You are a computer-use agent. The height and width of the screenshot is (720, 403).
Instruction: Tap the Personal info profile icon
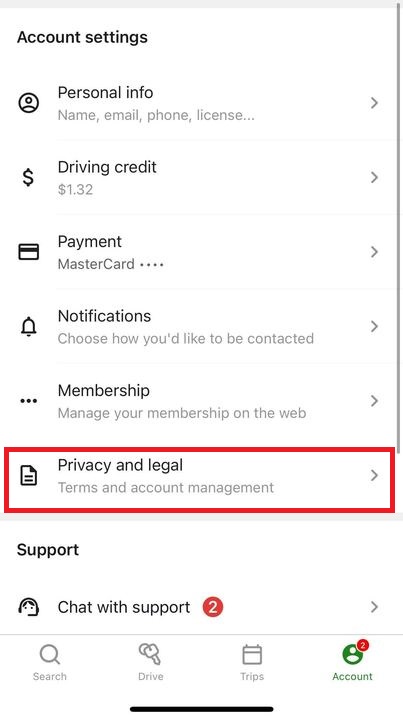point(28,102)
